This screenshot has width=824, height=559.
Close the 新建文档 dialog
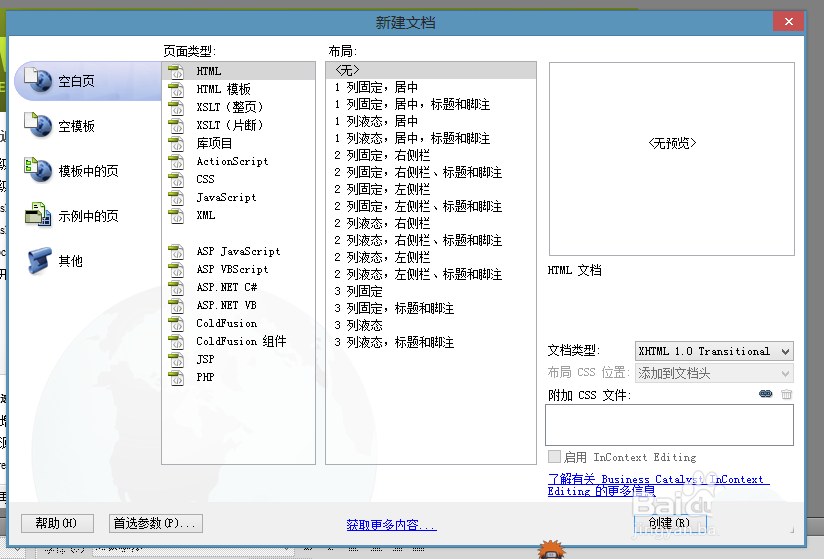[788, 22]
